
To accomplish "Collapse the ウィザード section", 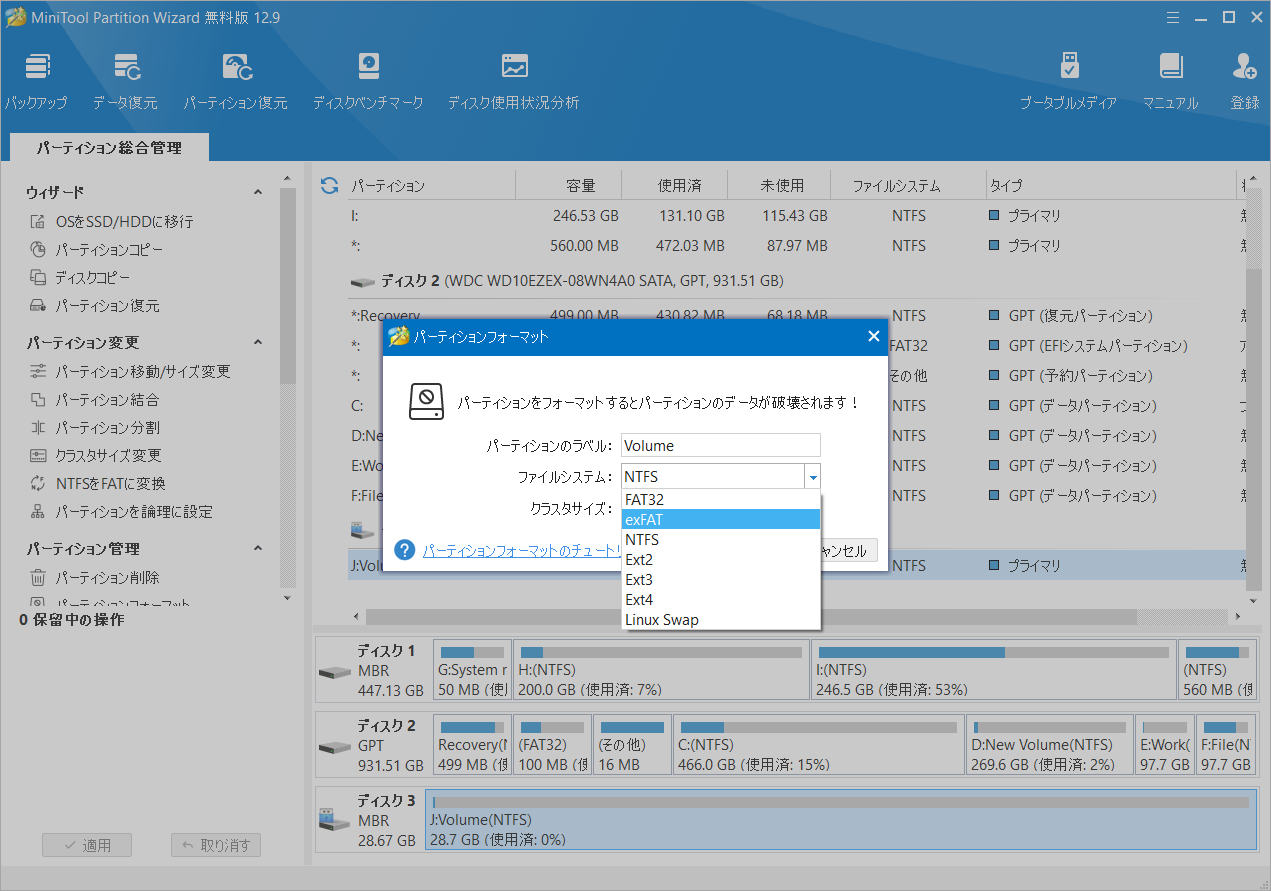I will coord(258,192).
